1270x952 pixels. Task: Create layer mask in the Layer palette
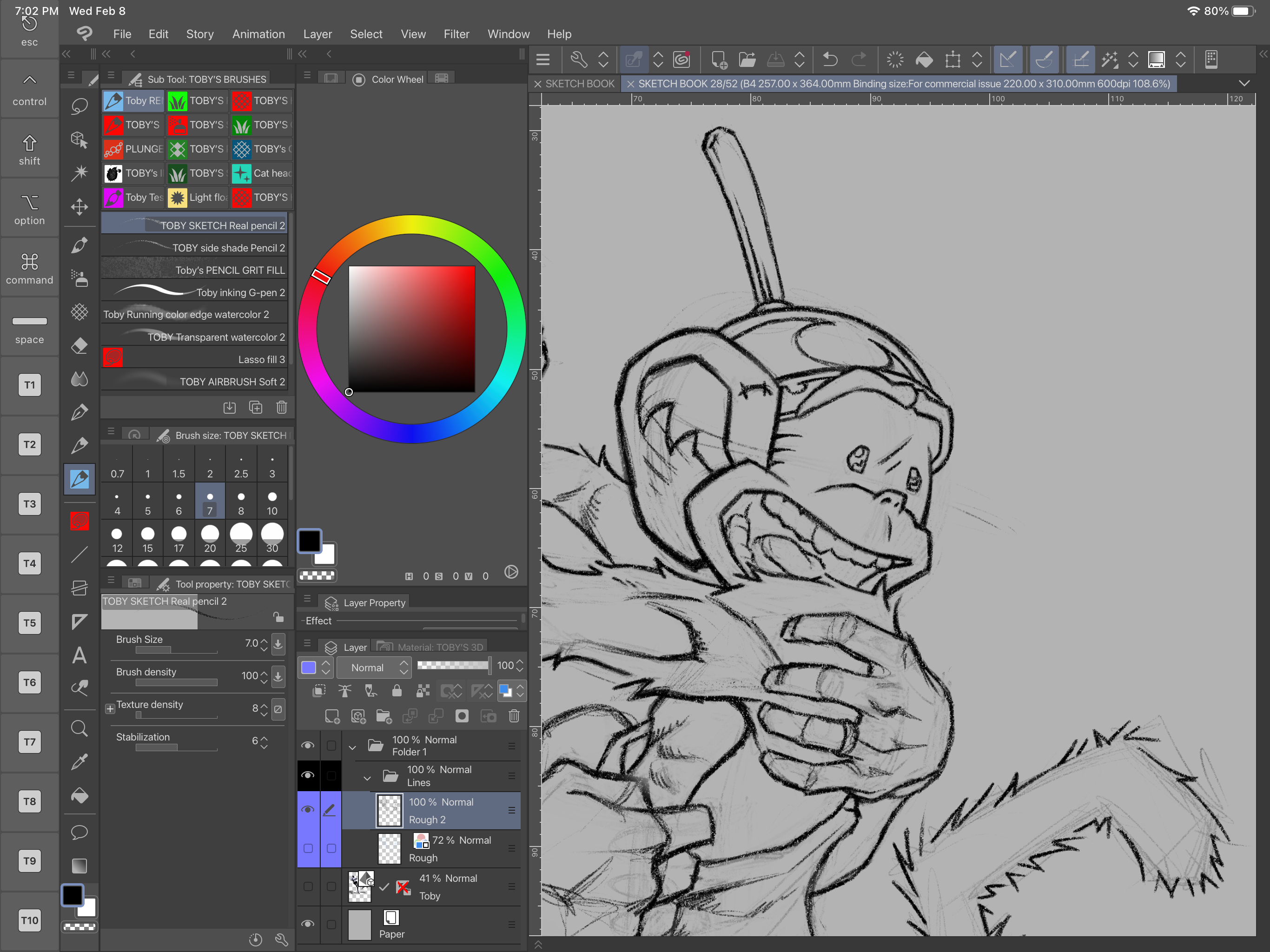tap(462, 716)
